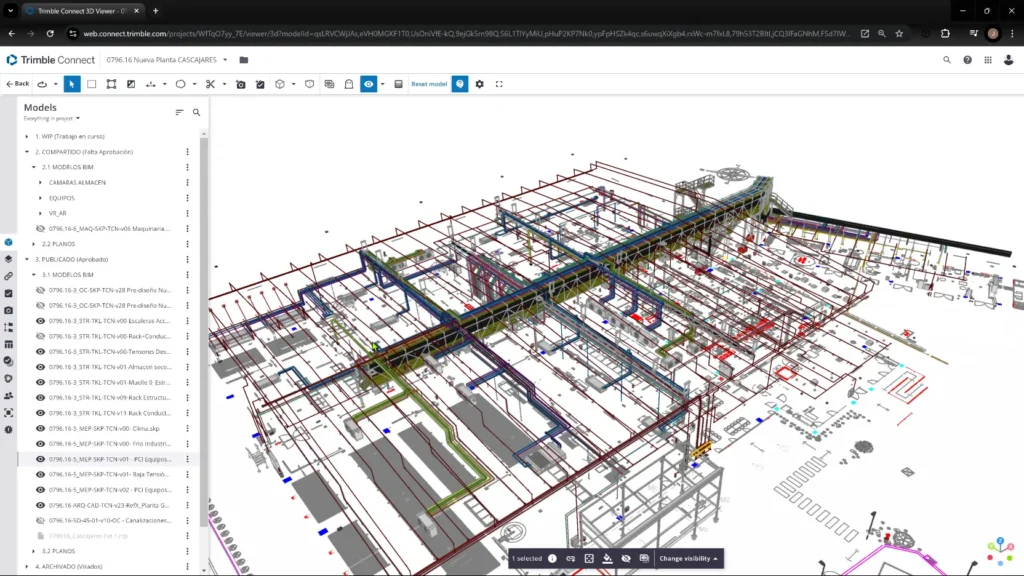Open viewer settings gear icon
This screenshot has height=576, width=1024.
pyautogui.click(x=479, y=84)
